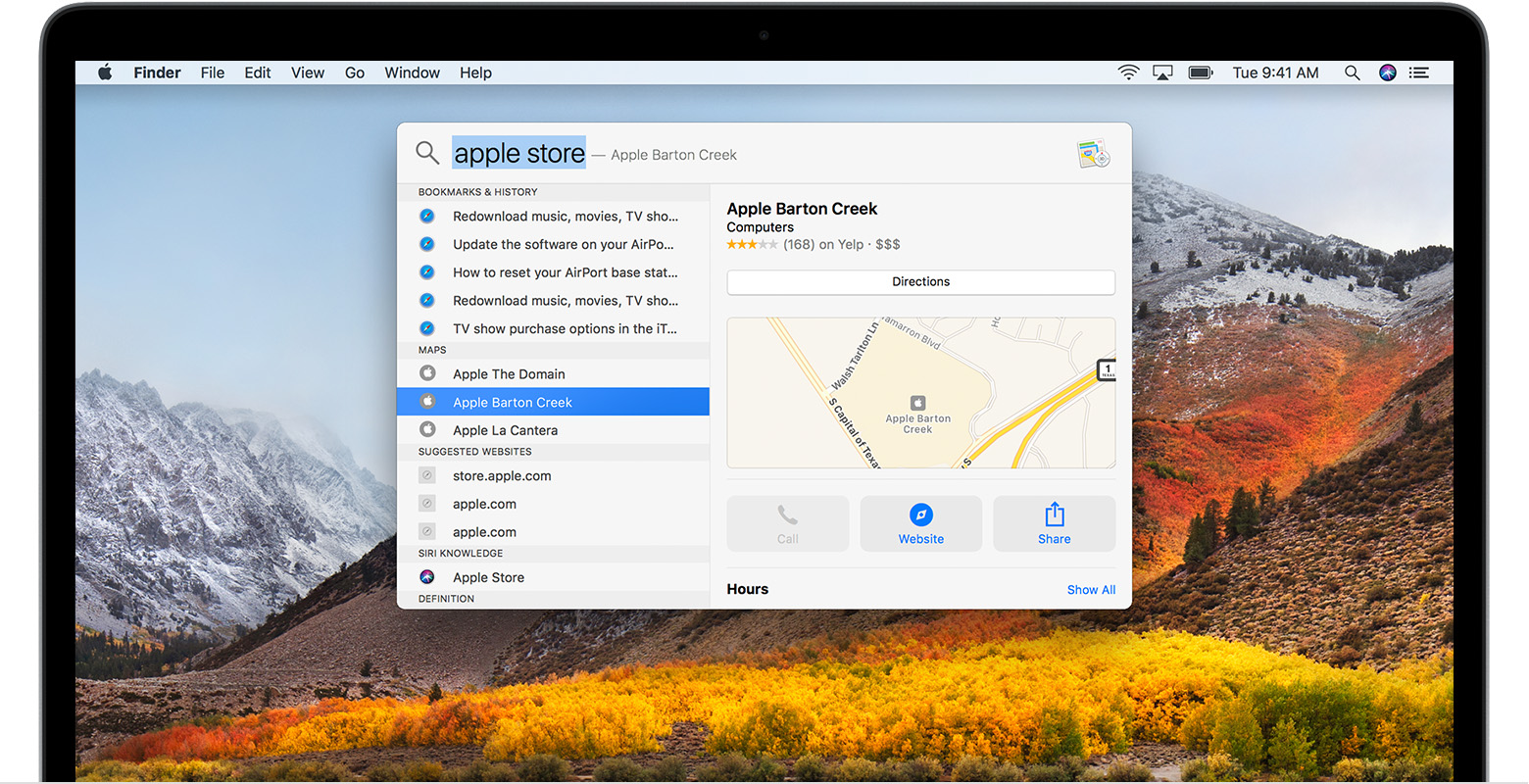Click the Share icon on the place card
The image size is (1529, 784).
pyautogui.click(x=1054, y=522)
